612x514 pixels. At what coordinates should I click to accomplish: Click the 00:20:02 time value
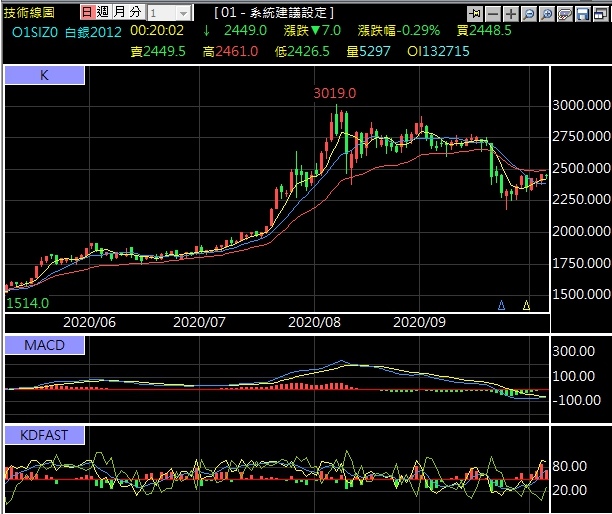pyautogui.click(x=157, y=30)
